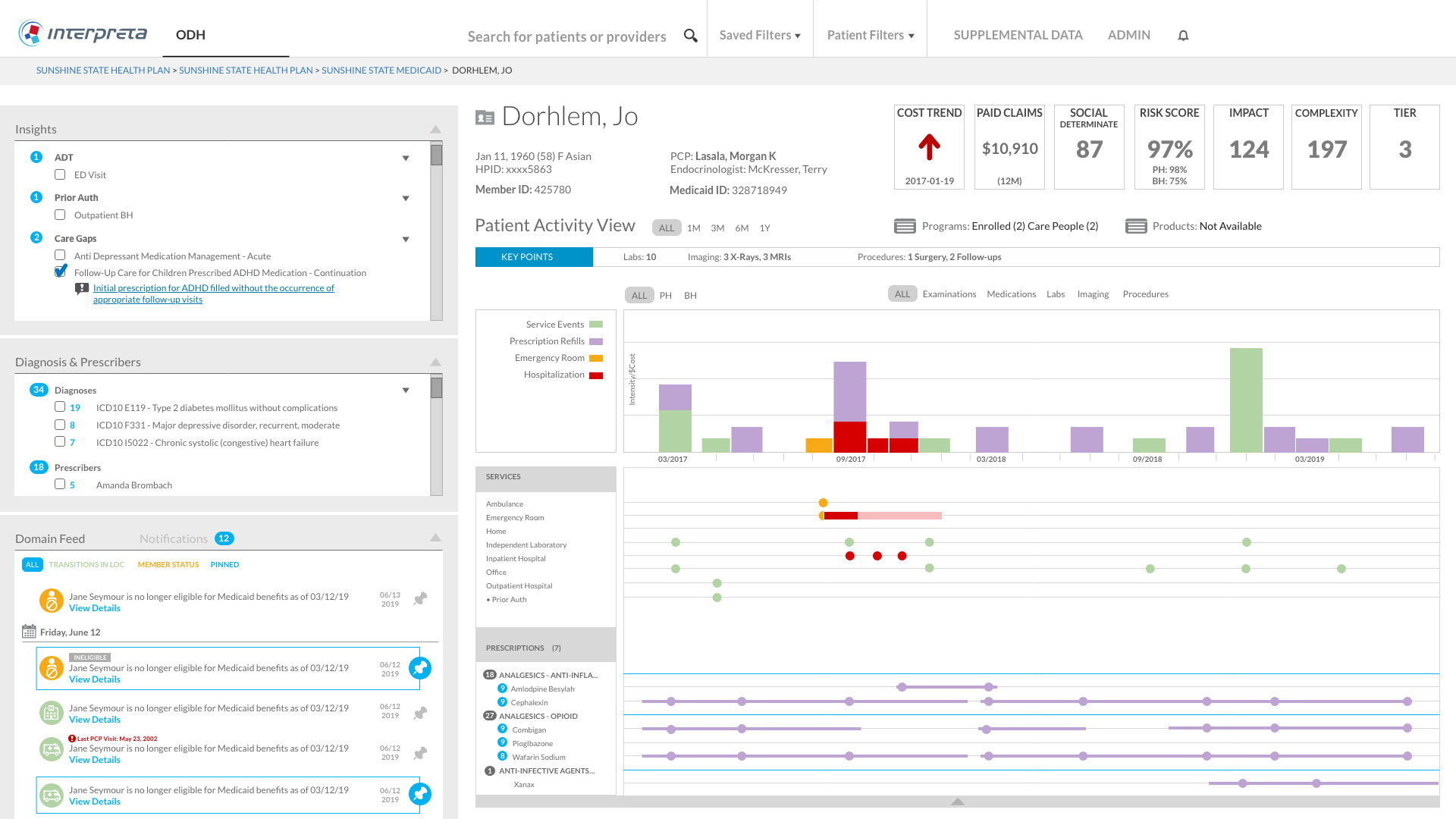Click the Interpreta logo
Screen dimensions: 1456x819
(x=83, y=33)
